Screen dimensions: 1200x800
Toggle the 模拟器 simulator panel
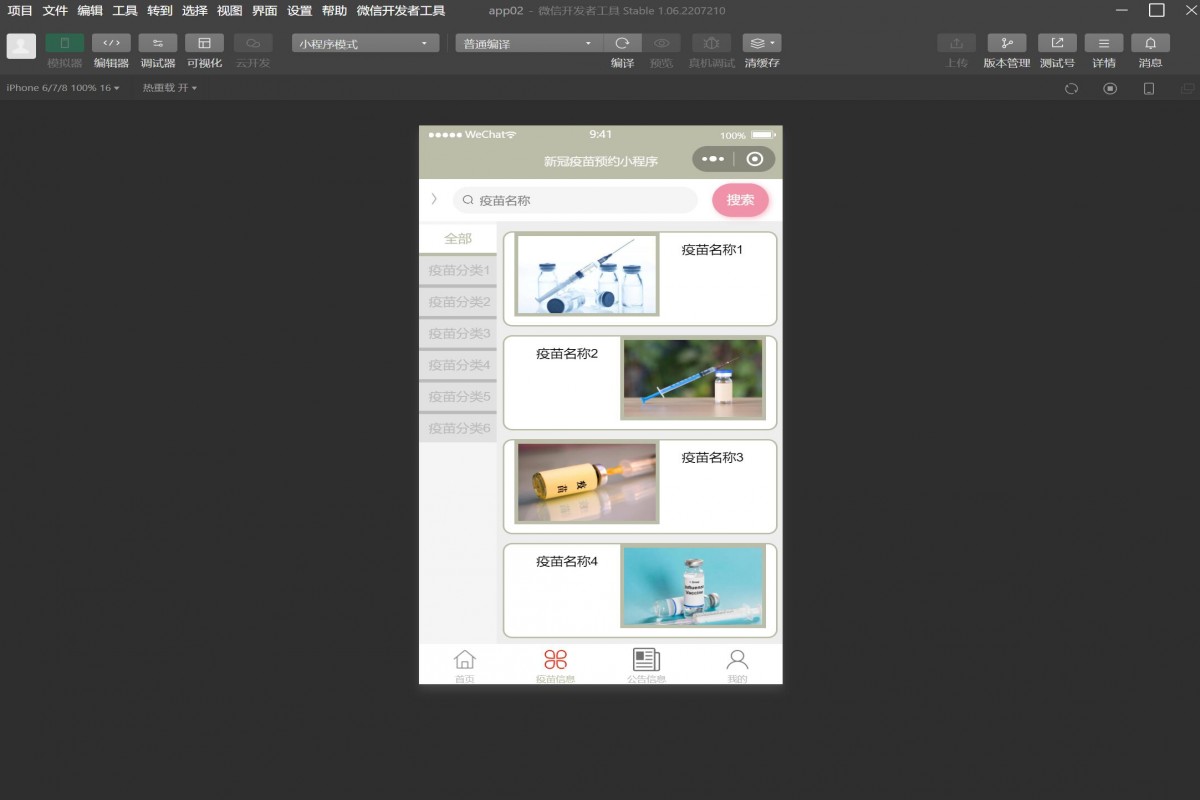[65, 44]
